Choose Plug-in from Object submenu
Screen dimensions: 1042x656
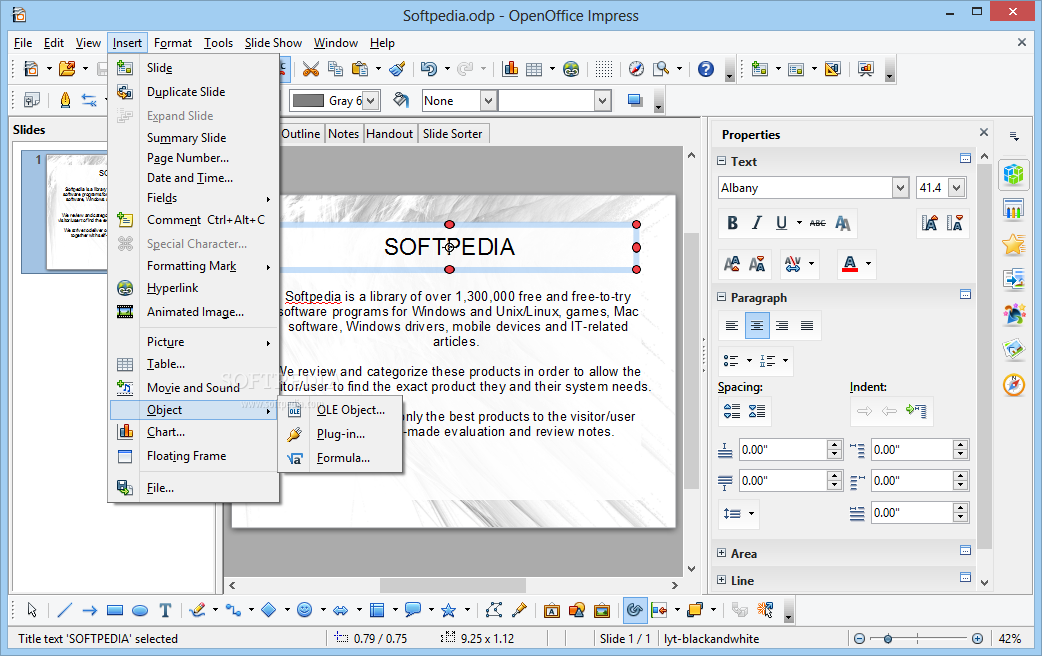tap(340, 434)
